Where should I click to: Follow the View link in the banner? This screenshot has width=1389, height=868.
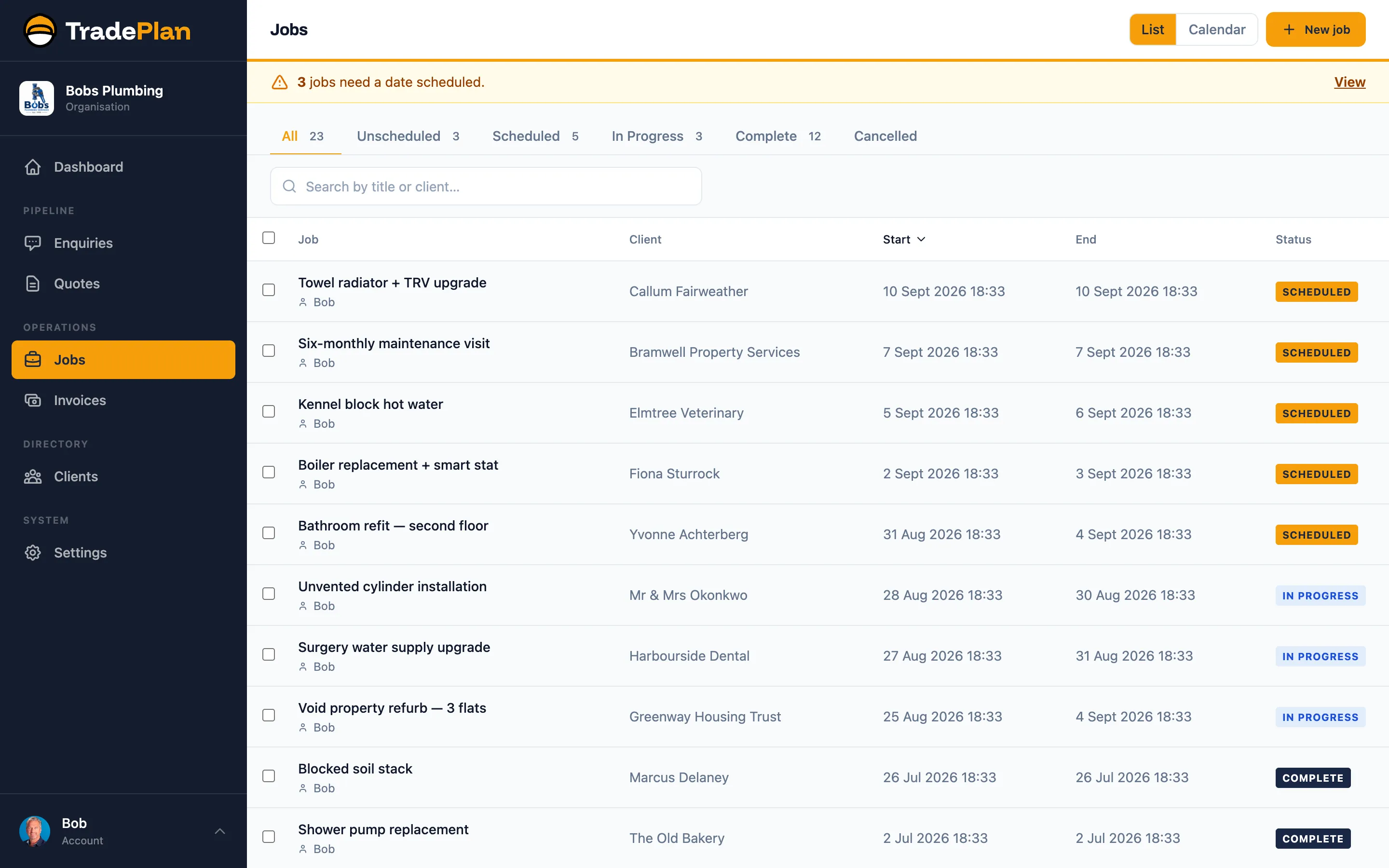1349,82
